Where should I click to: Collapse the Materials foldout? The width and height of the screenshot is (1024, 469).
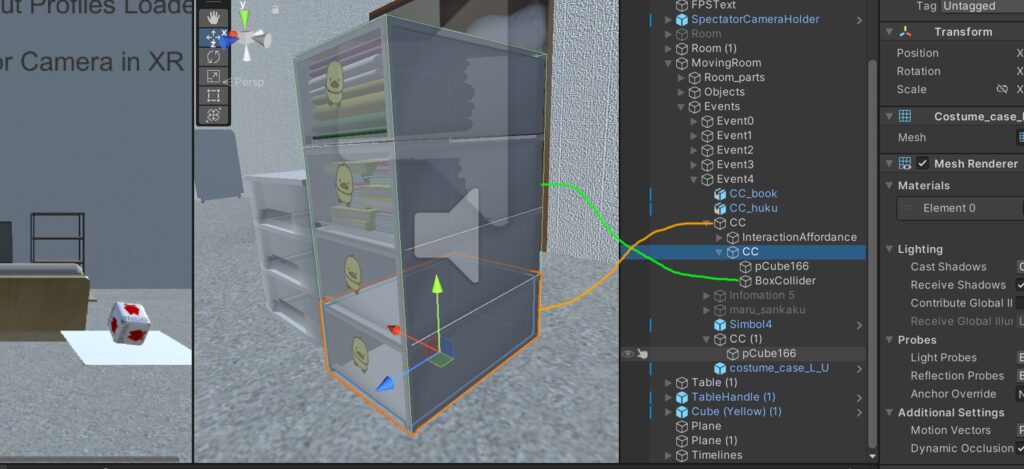point(889,186)
